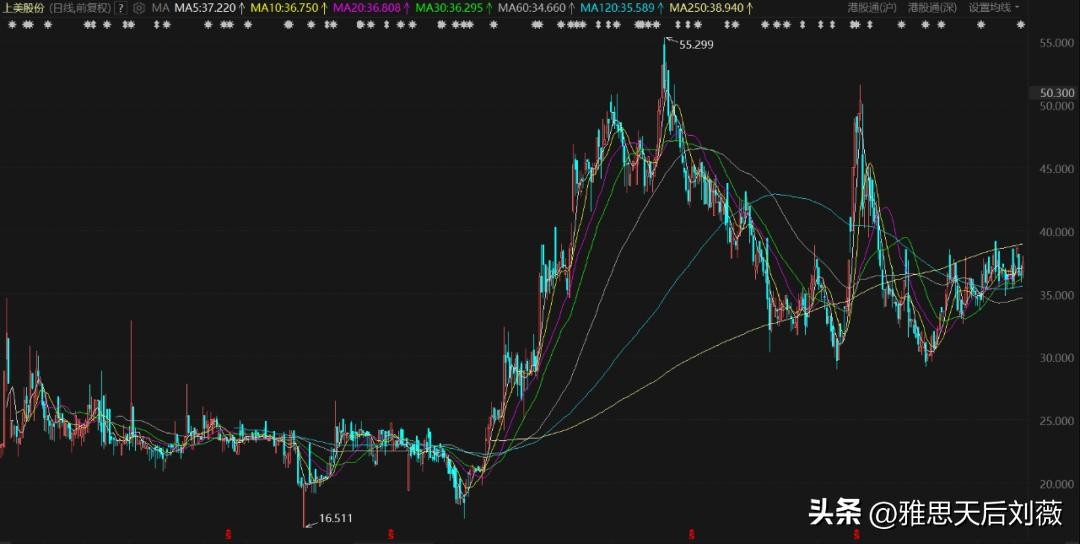Expand the 设置均线 dropdown
This screenshot has height=544, width=1080.
pos(994,8)
